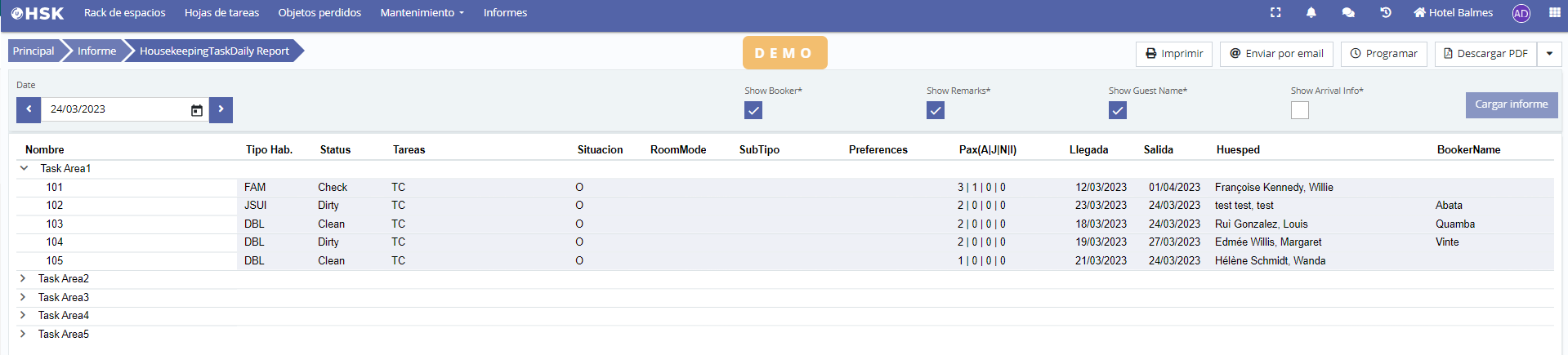Screen dimensions: 1568x355
Task: Collapse the Task Area1 group
Action: pyautogui.click(x=24, y=169)
